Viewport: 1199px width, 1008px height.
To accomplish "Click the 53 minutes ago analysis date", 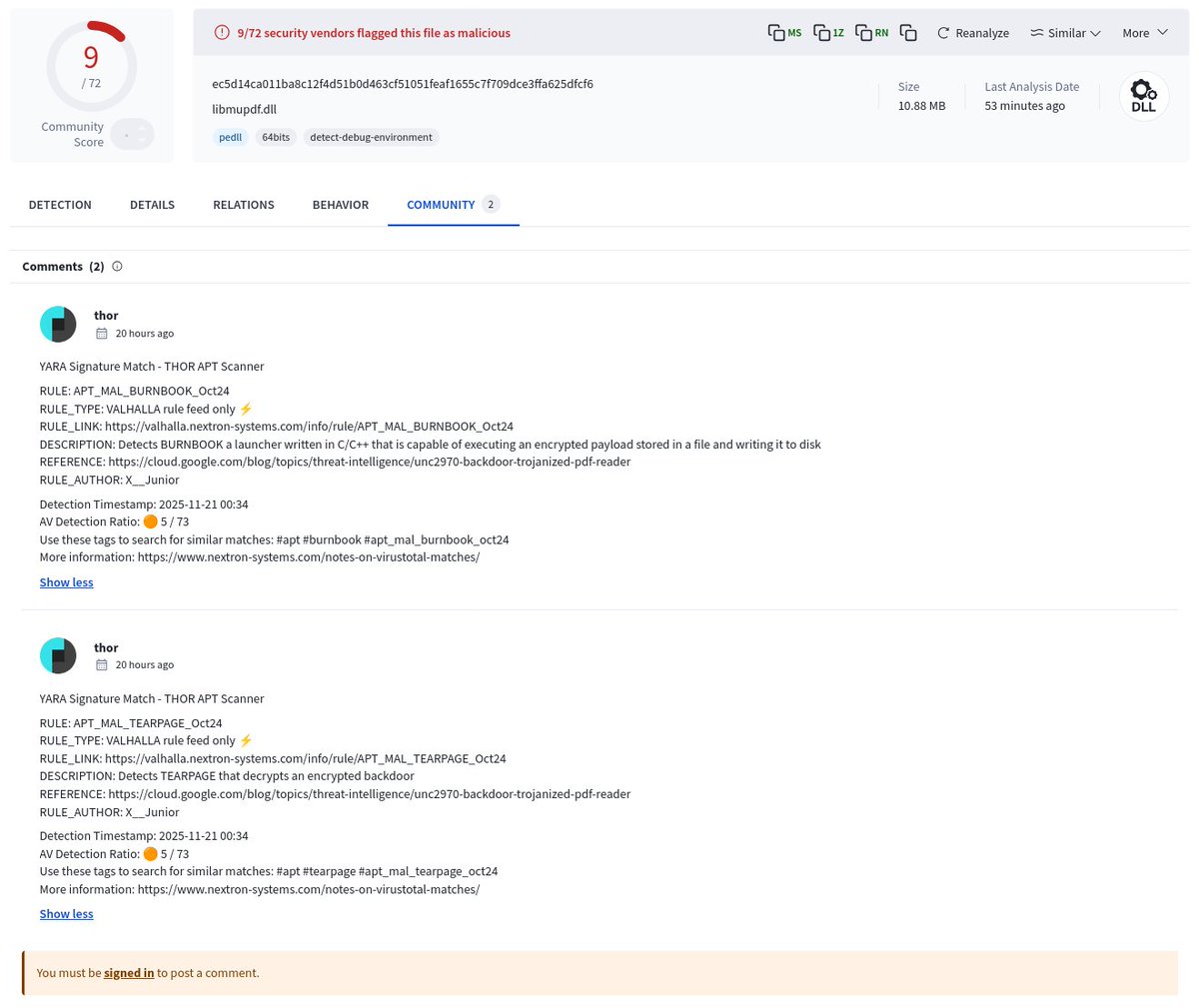I will tap(1024, 106).
